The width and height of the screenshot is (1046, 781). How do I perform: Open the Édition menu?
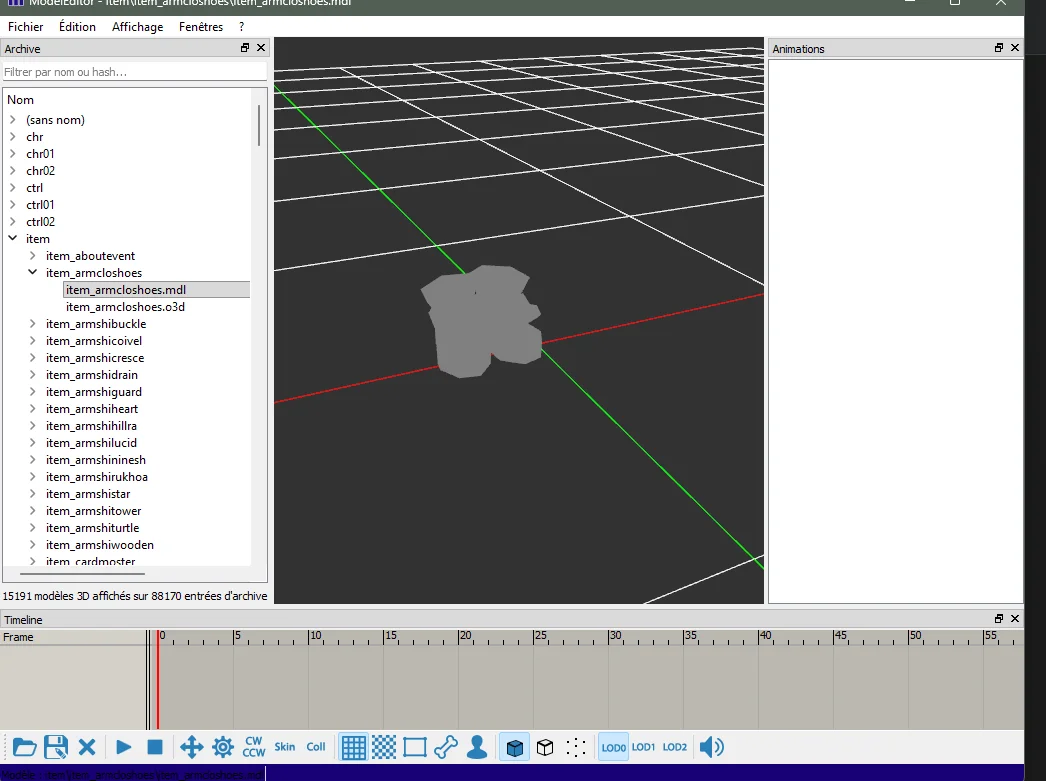tap(77, 27)
